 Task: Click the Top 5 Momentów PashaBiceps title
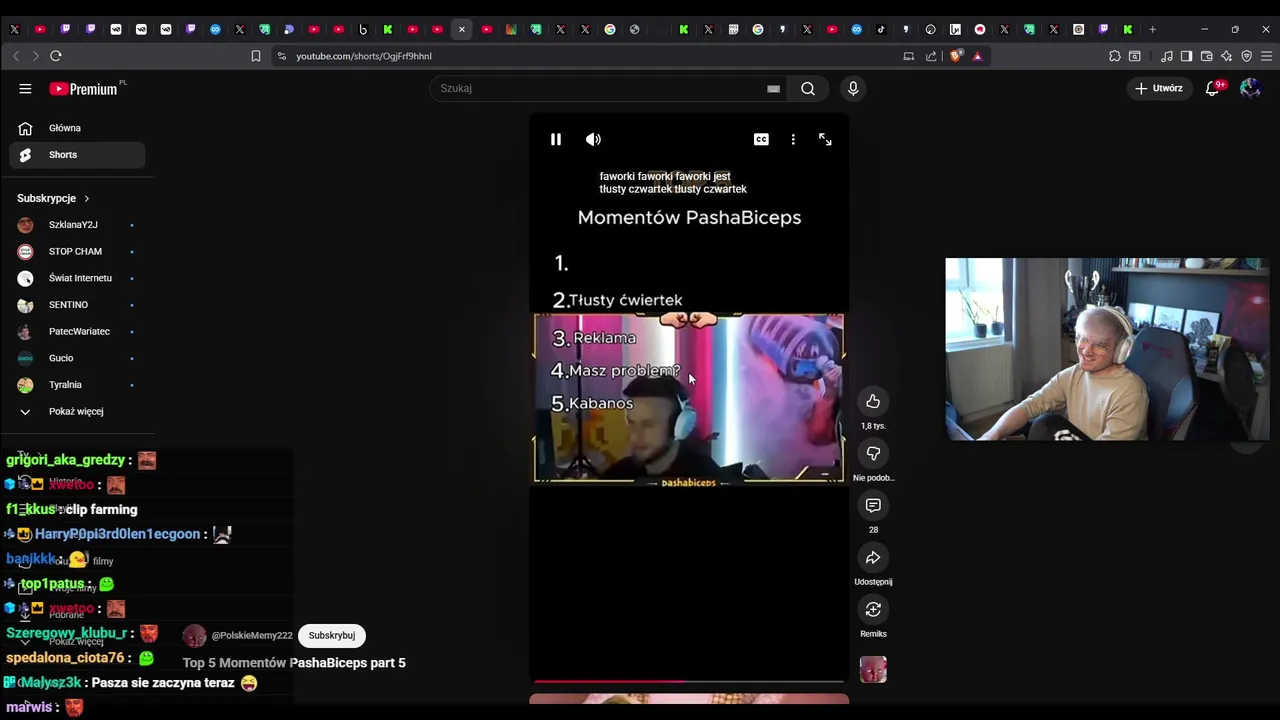point(294,663)
